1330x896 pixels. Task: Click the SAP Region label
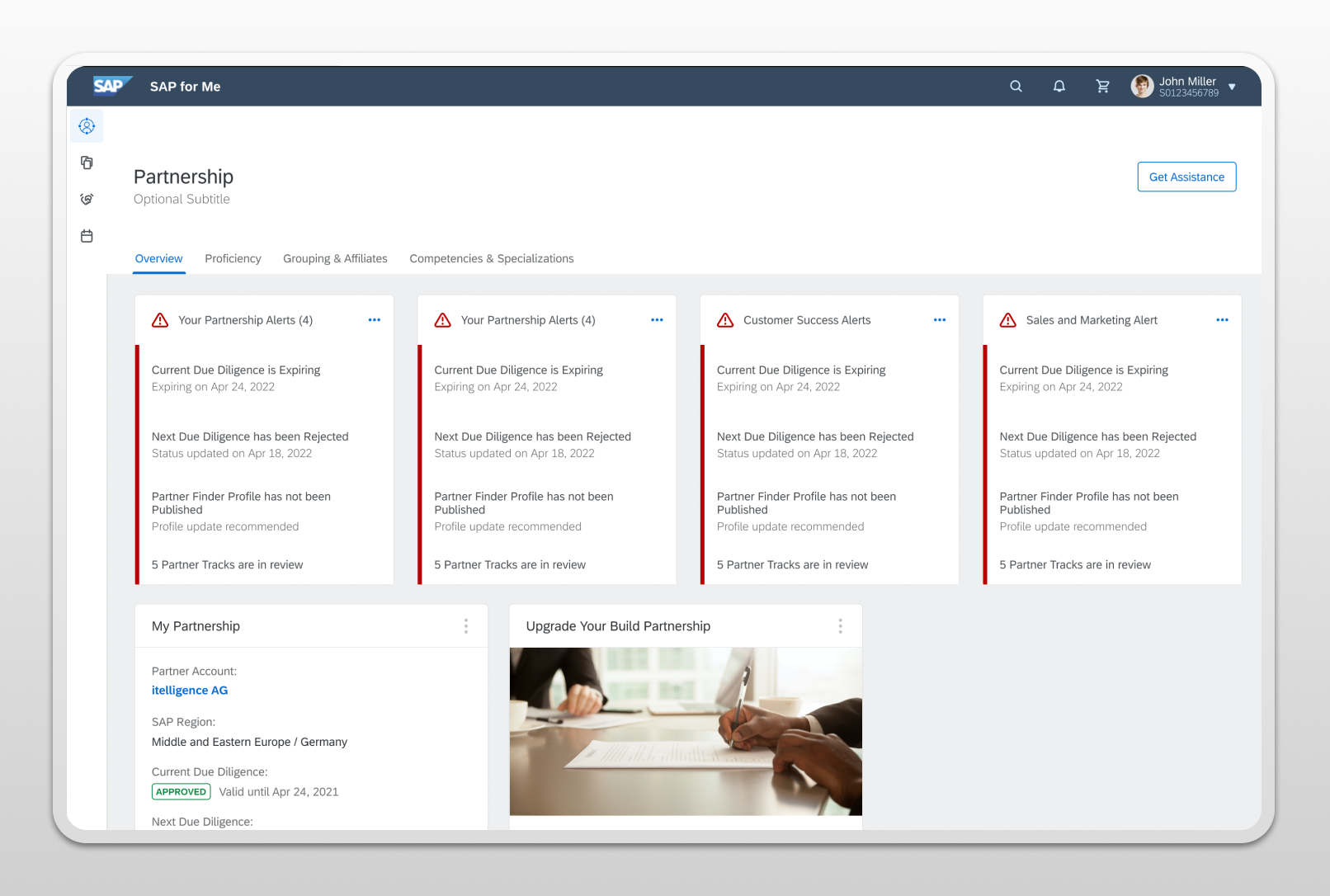point(183,722)
